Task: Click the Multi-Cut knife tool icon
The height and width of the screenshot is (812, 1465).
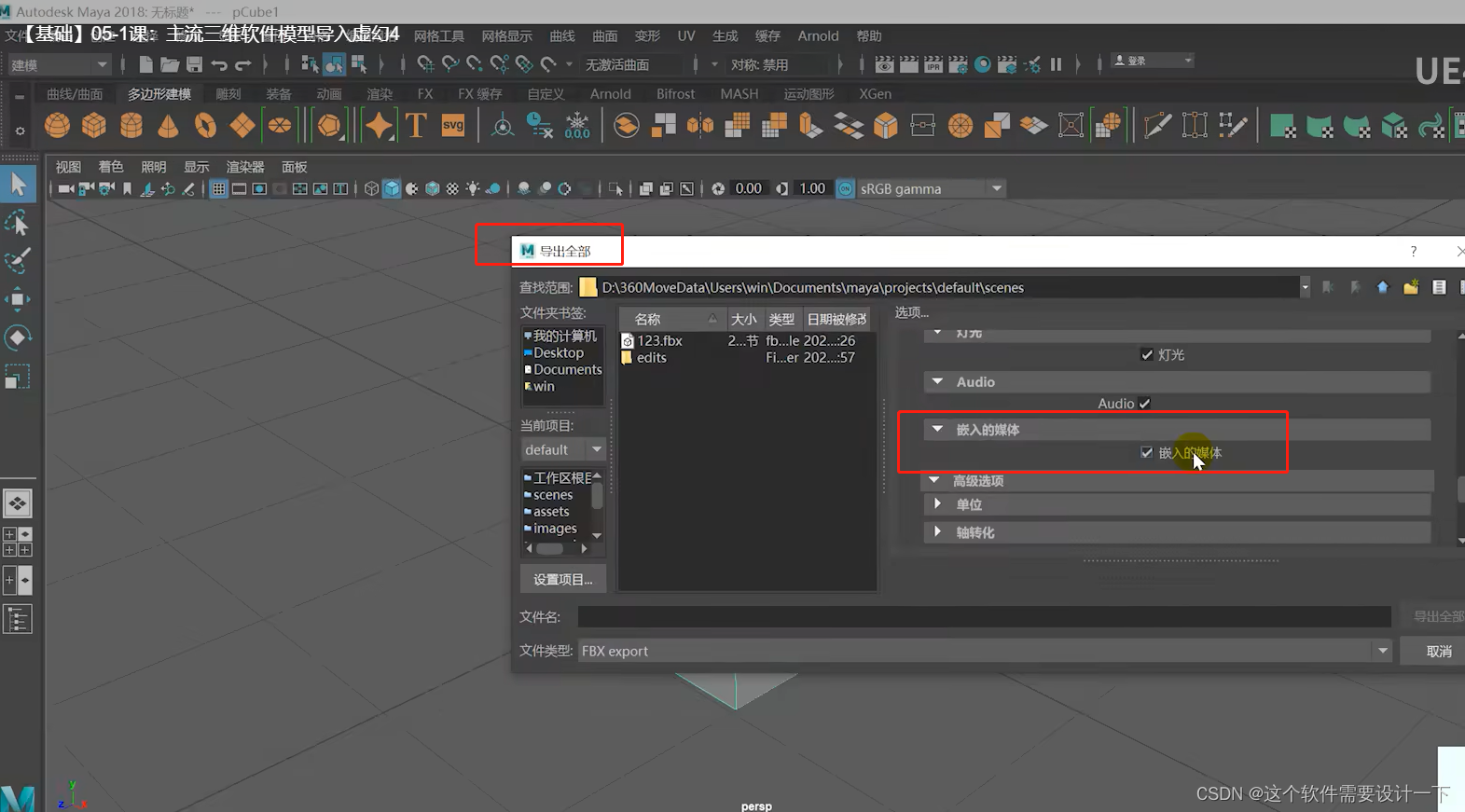Action: click(x=1157, y=125)
